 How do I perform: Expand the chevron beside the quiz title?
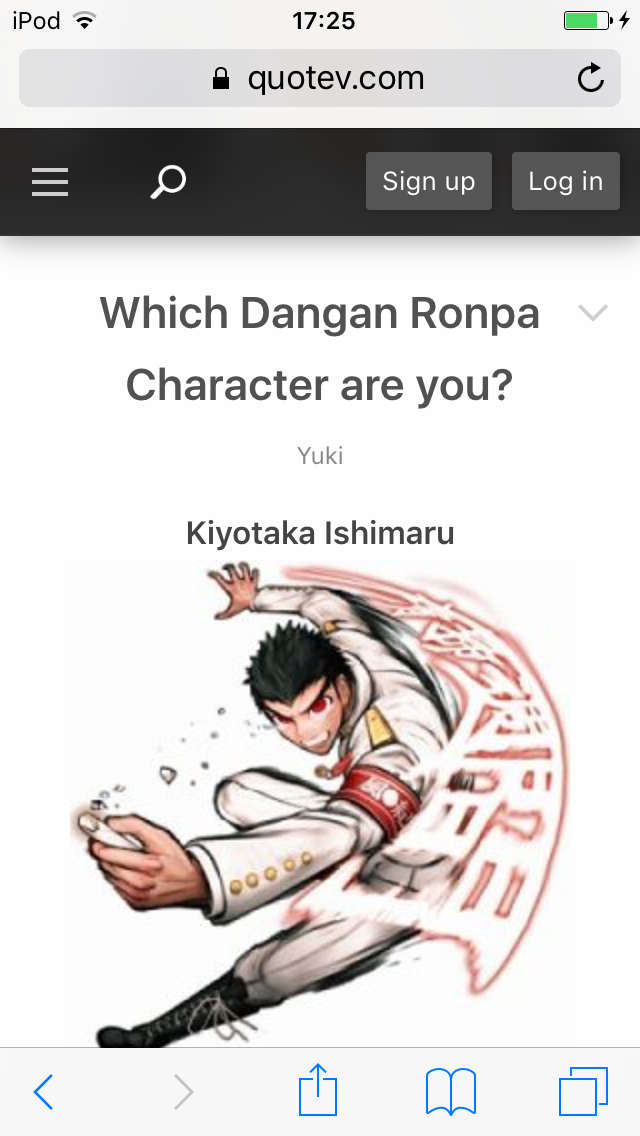pyautogui.click(x=592, y=312)
